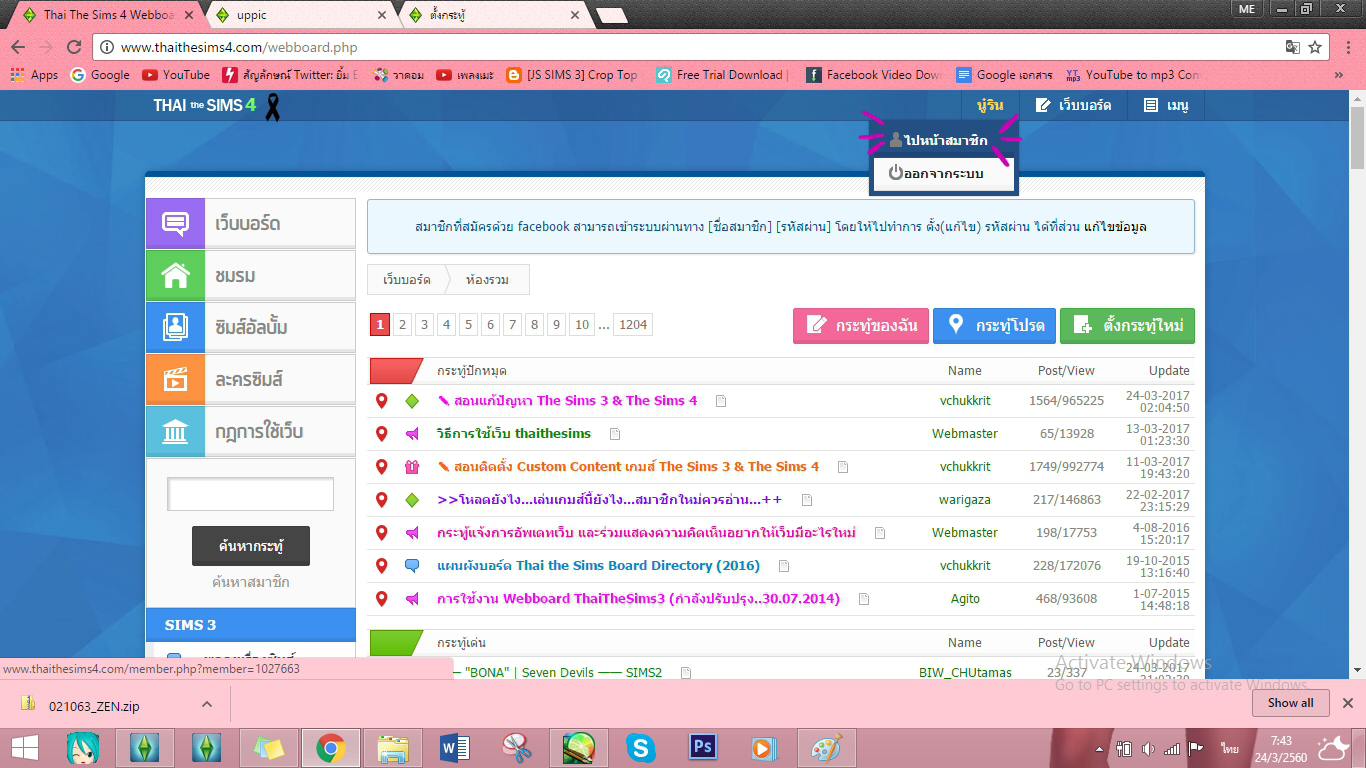Open the purple เว็บบอร์ด sidebar icon

[x=175, y=223]
